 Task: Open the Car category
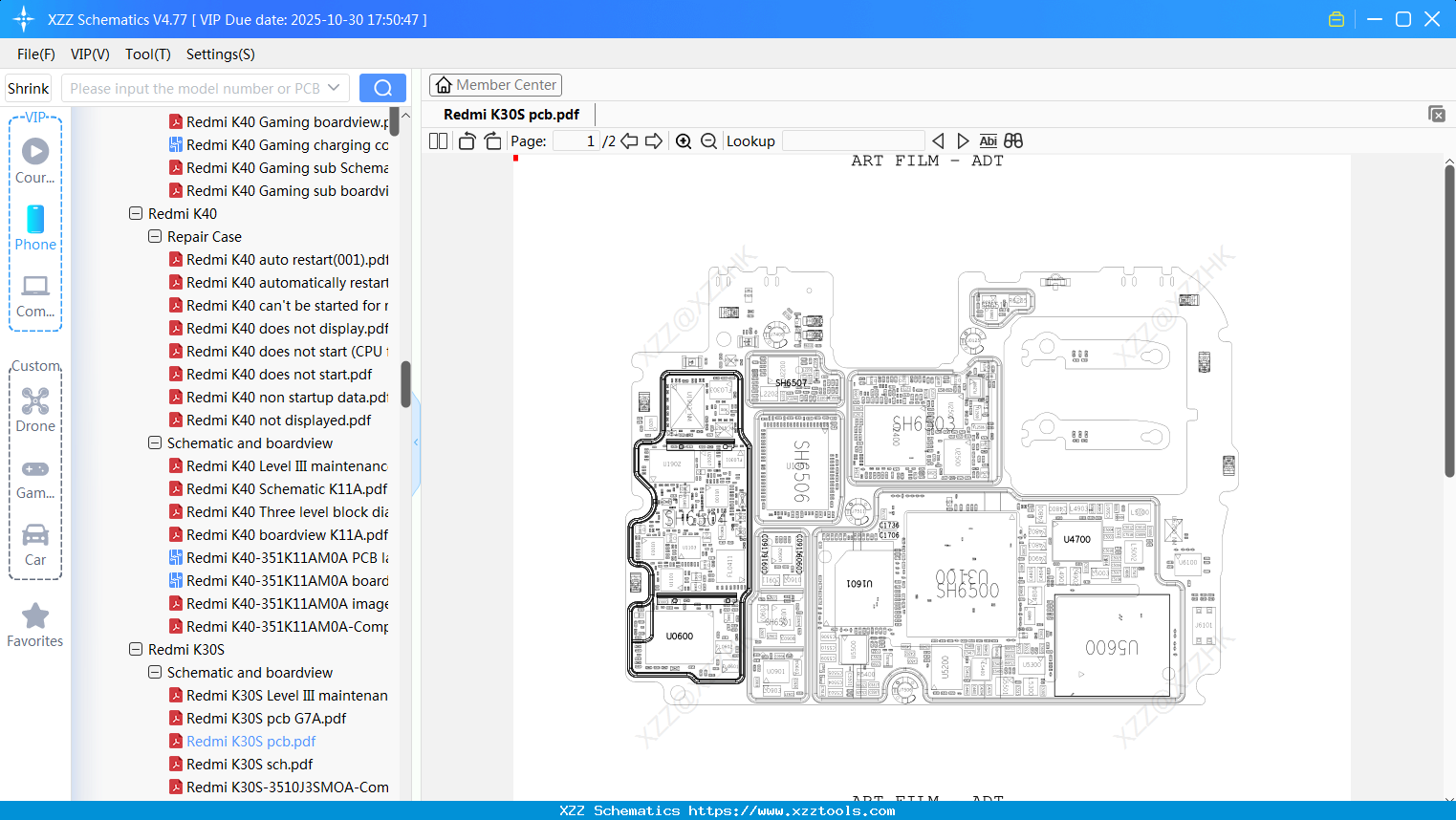[35, 545]
